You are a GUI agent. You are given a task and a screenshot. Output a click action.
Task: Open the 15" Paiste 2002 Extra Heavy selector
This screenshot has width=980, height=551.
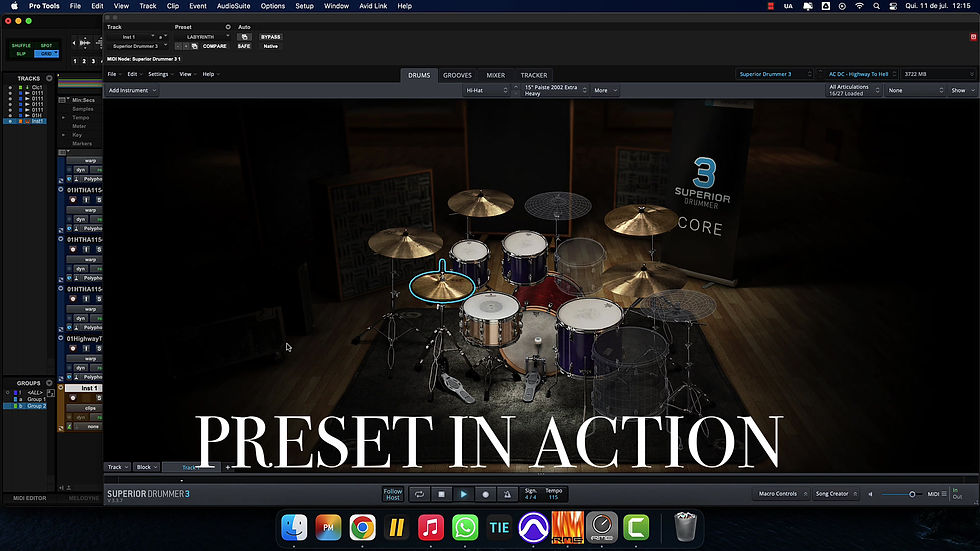point(555,91)
